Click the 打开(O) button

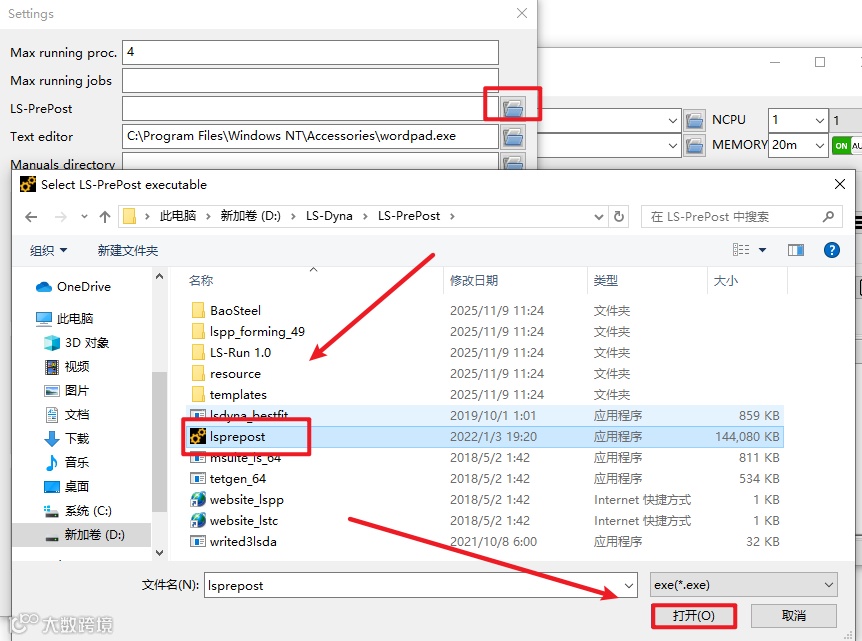694,616
